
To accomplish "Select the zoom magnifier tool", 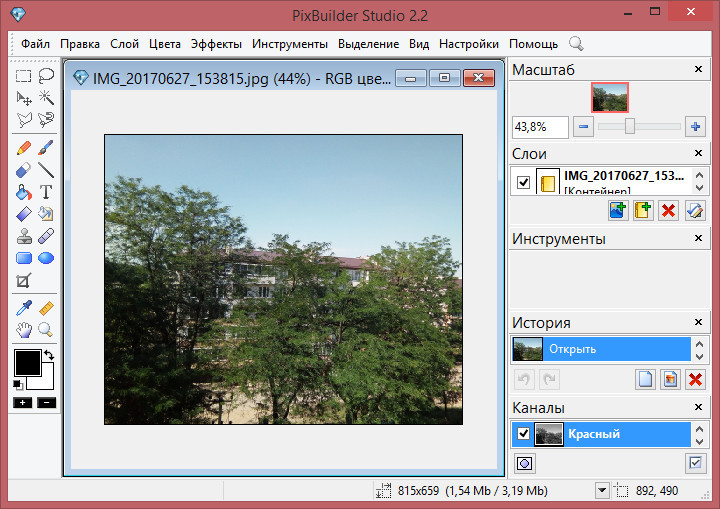I will 46,330.
